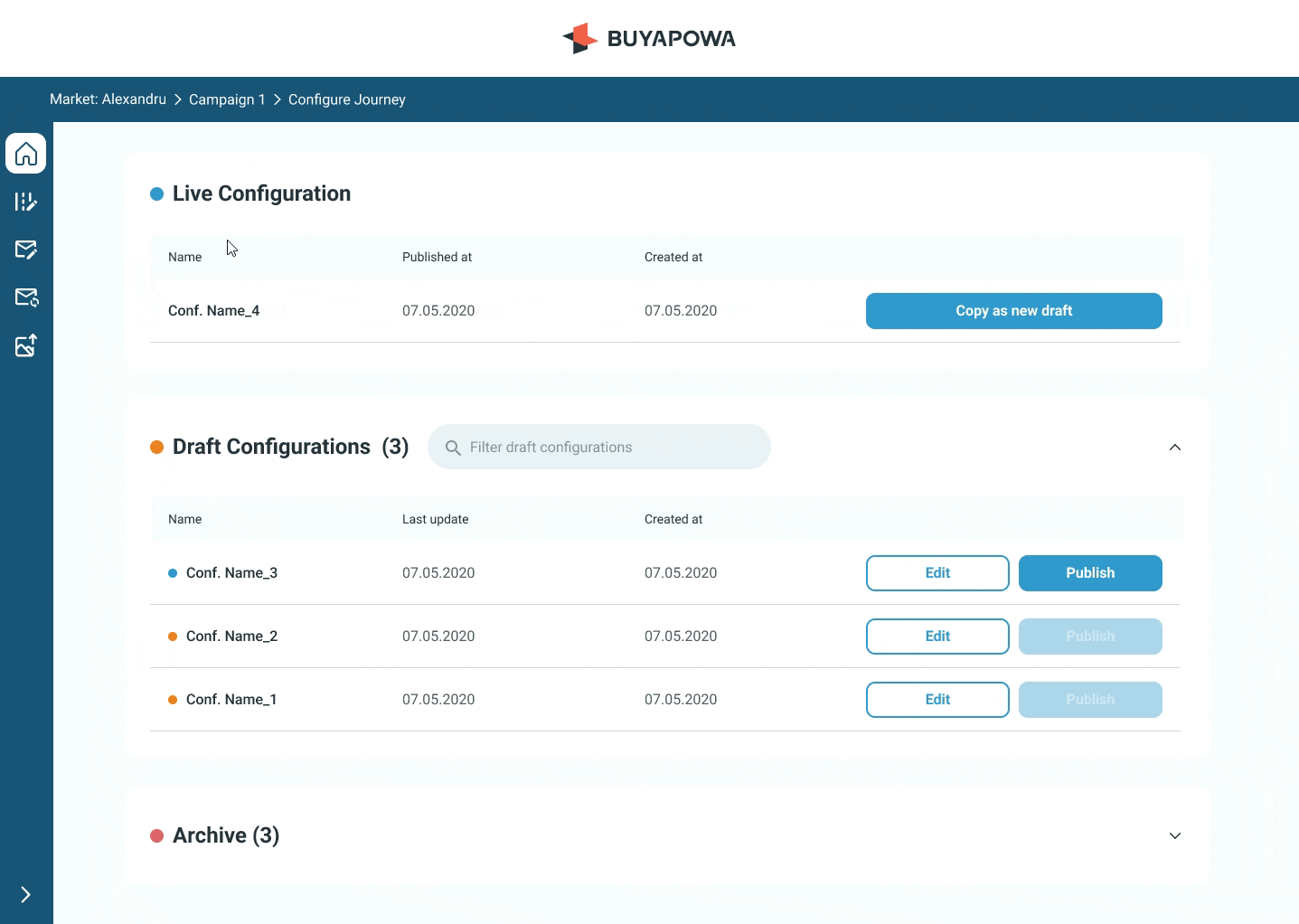The width and height of the screenshot is (1299, 924).
Task: Click Conf. Name_1 created at date
Action: click(681, 700)
